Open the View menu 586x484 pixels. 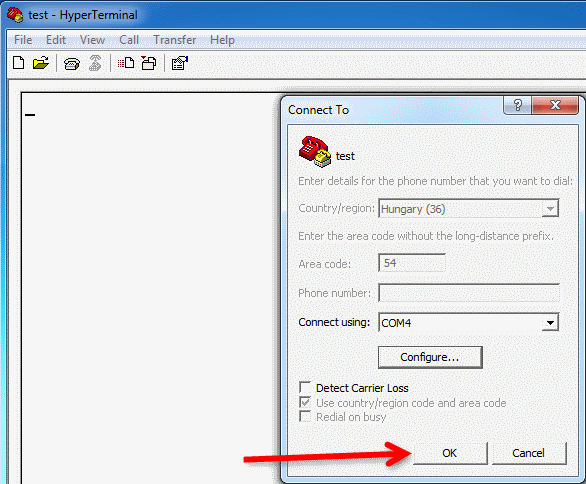pos(92,40)
